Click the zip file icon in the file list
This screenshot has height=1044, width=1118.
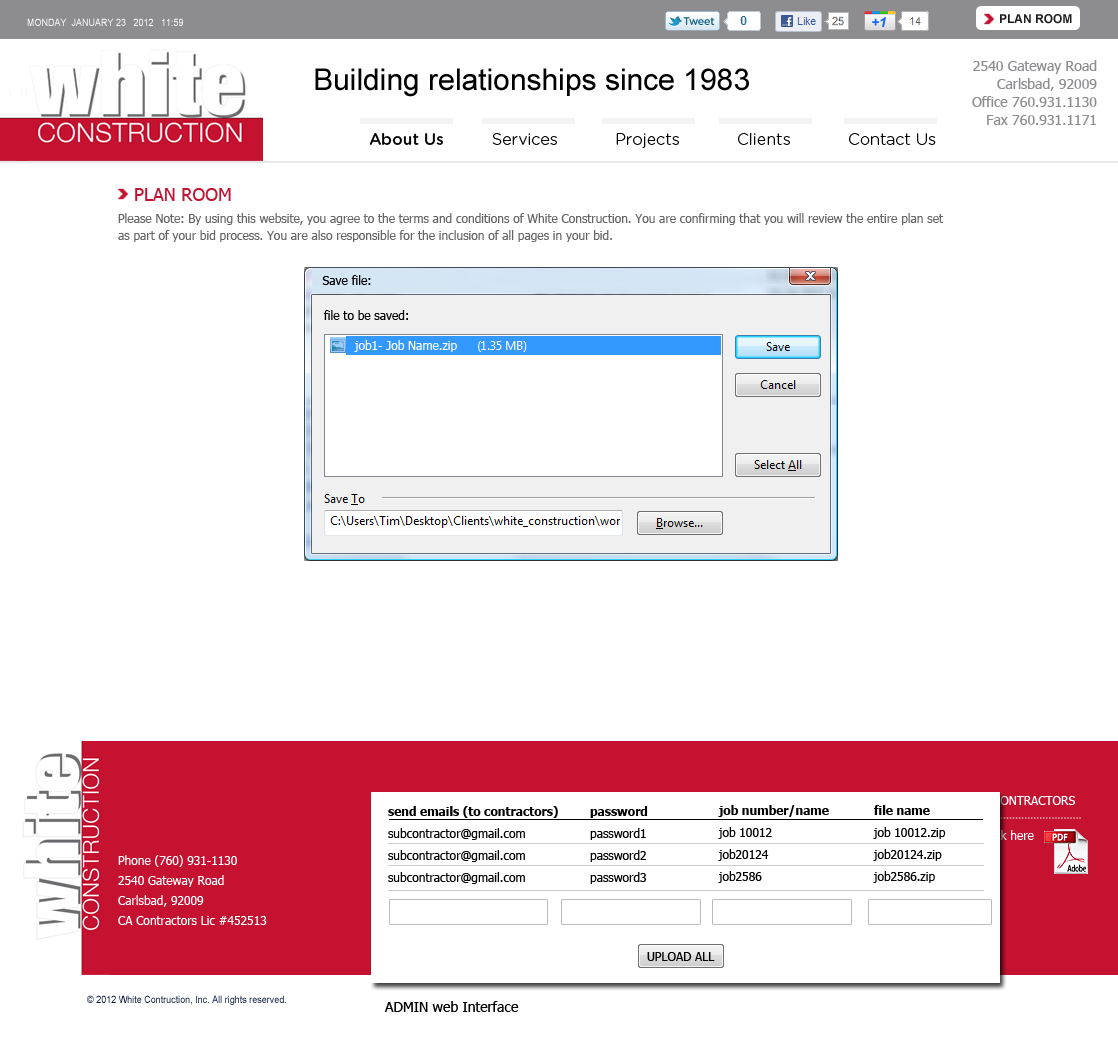point(338,346)
